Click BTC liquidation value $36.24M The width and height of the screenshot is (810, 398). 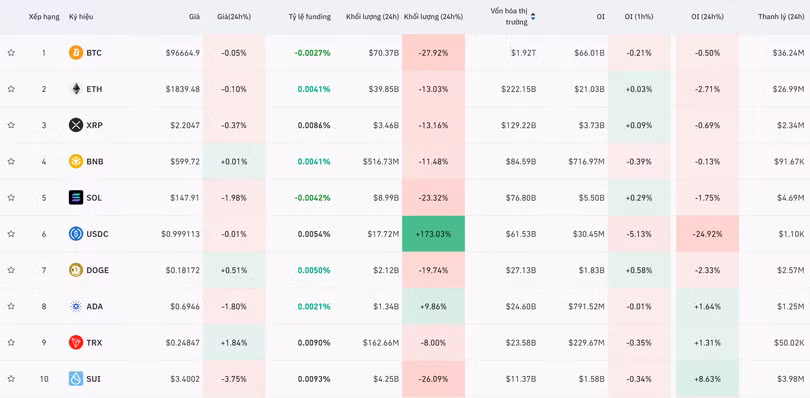(x=788, y=53)
